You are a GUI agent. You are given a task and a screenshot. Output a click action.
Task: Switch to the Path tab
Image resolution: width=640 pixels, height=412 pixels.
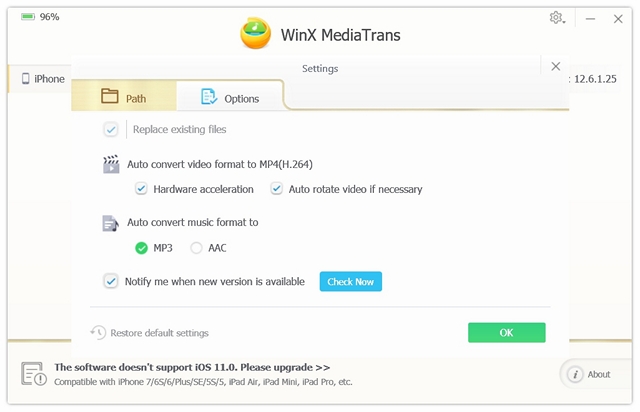124,97
